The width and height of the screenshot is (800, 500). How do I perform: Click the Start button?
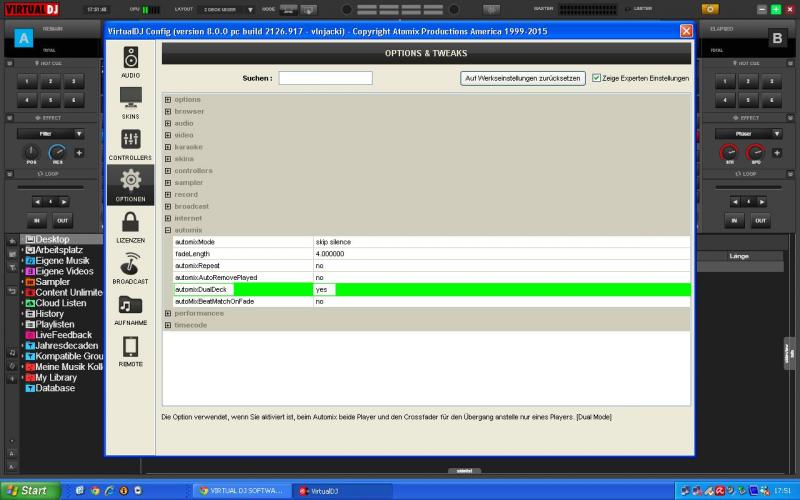click(30, 491)
